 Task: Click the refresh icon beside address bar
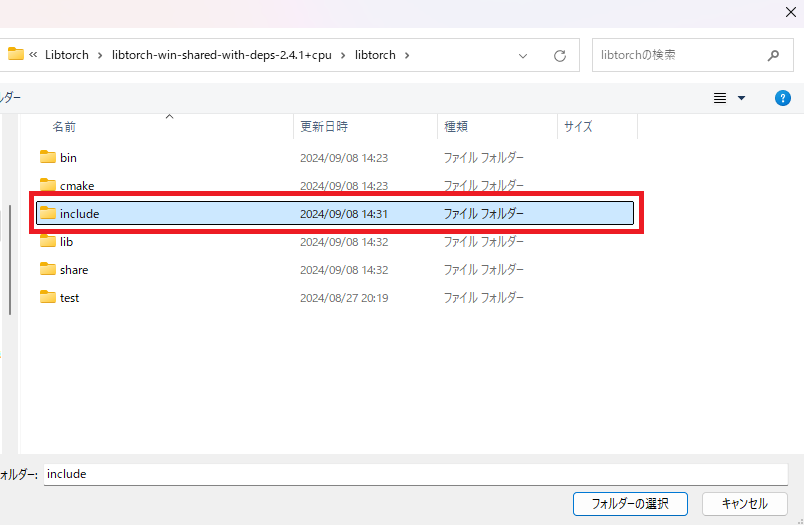[x=560, y=56]
